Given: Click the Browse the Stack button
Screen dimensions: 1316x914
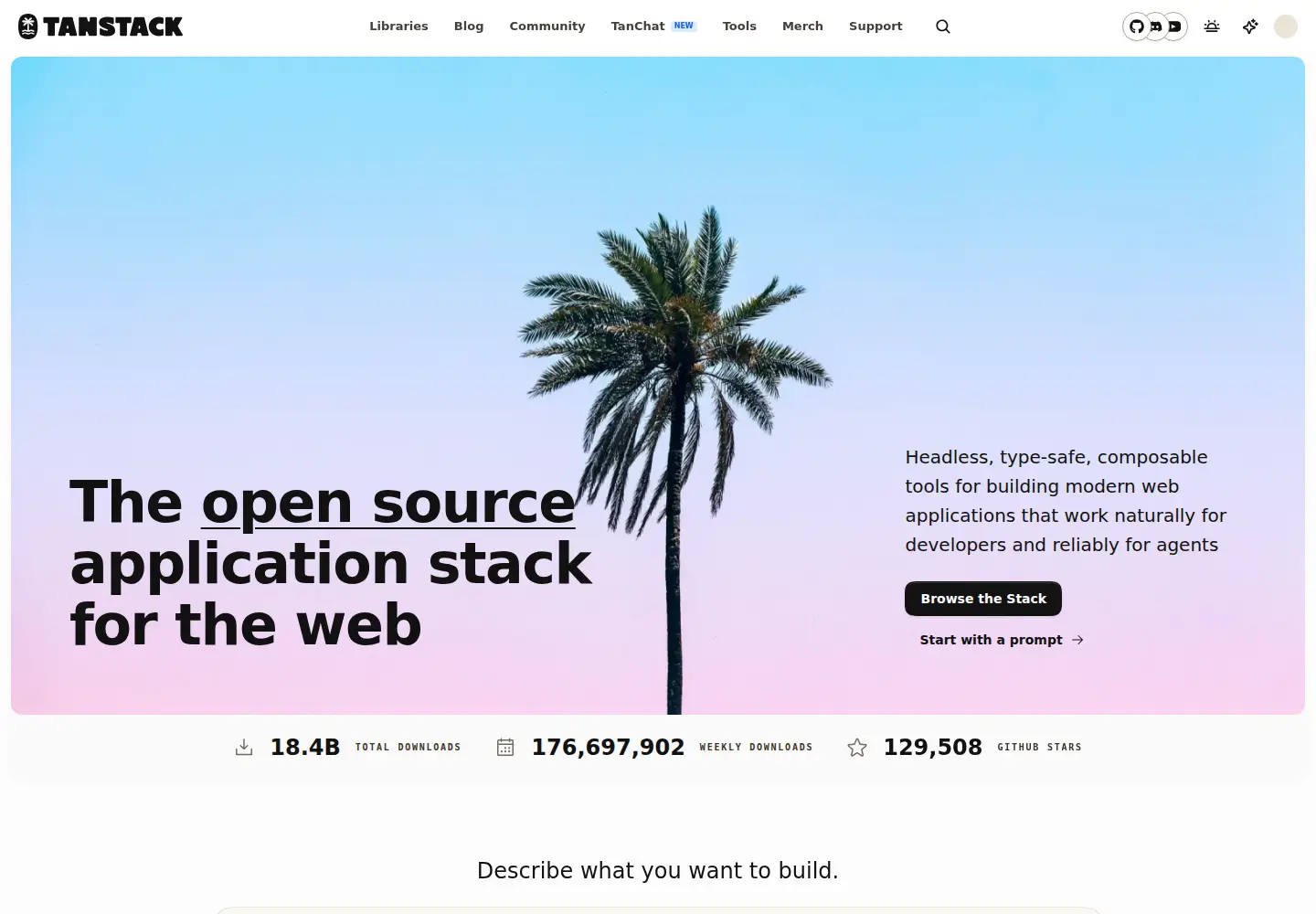Looking at the screenshot, I should coord(983,599).
